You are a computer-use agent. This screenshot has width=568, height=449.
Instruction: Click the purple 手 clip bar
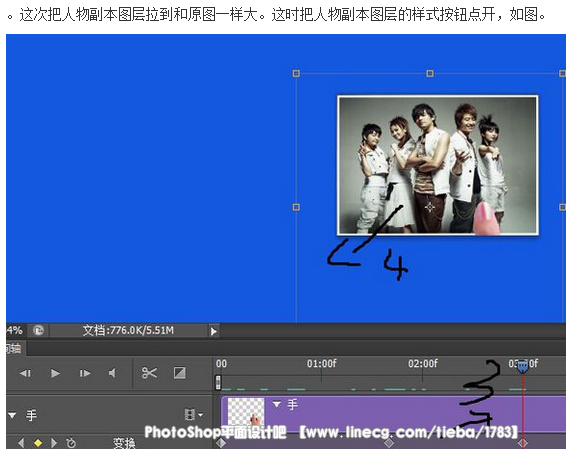click(x=394, y=414)
